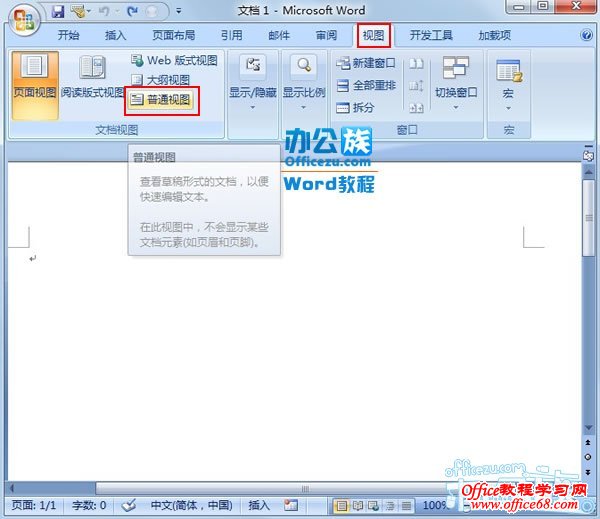Expand the 宏 dropdown arrow
This screenshot has width=600, height=519.
tap(508, 108)
